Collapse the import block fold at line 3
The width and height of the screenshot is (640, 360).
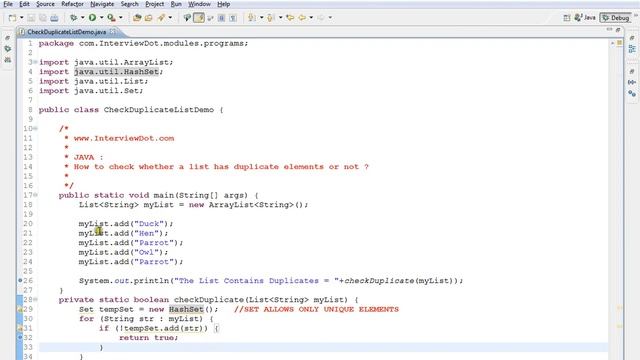pos(36,62)
